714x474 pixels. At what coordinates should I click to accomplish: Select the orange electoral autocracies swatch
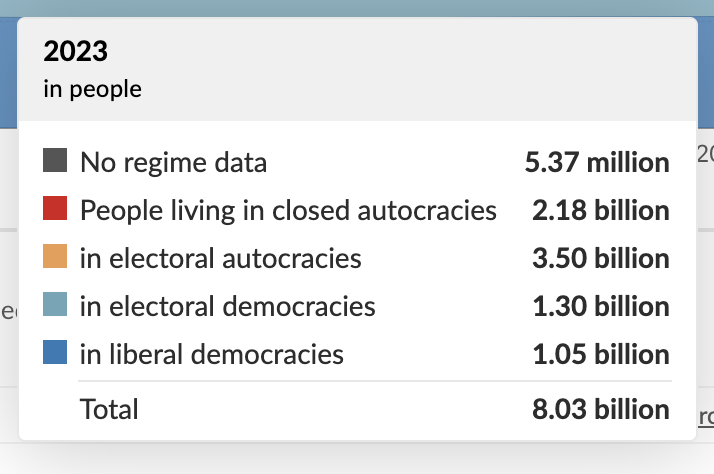coord(55,256)
